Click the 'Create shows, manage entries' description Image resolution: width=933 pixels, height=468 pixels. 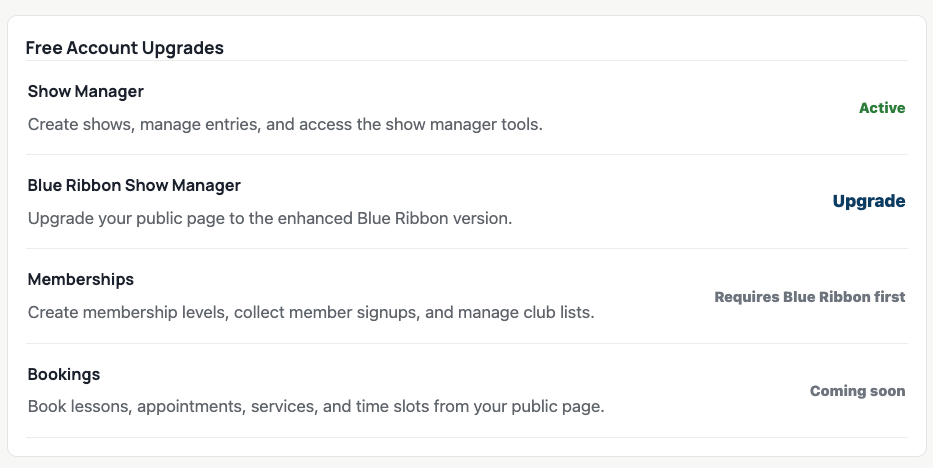[285, 124]
